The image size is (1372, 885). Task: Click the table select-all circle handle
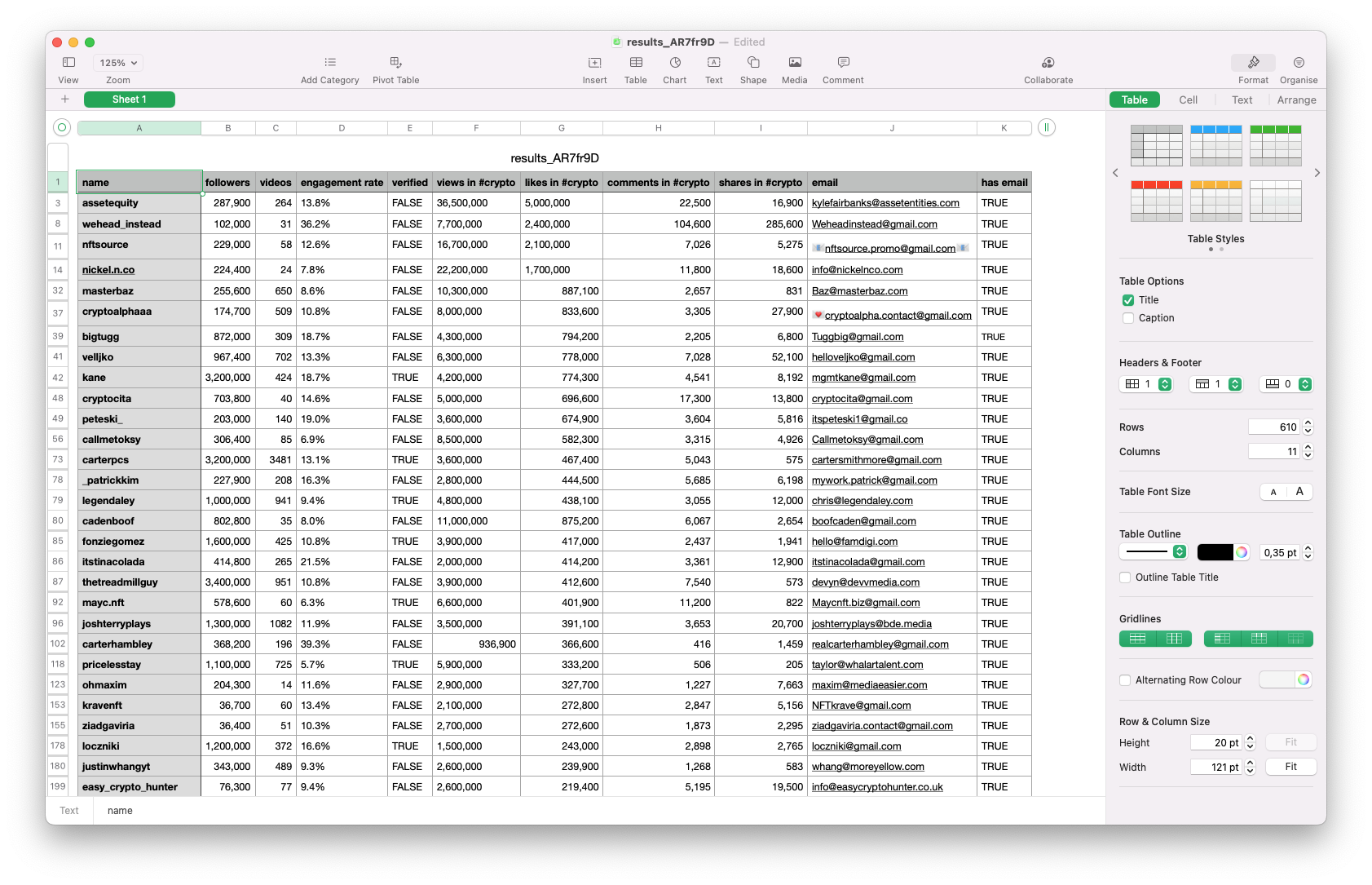[62, 127]
